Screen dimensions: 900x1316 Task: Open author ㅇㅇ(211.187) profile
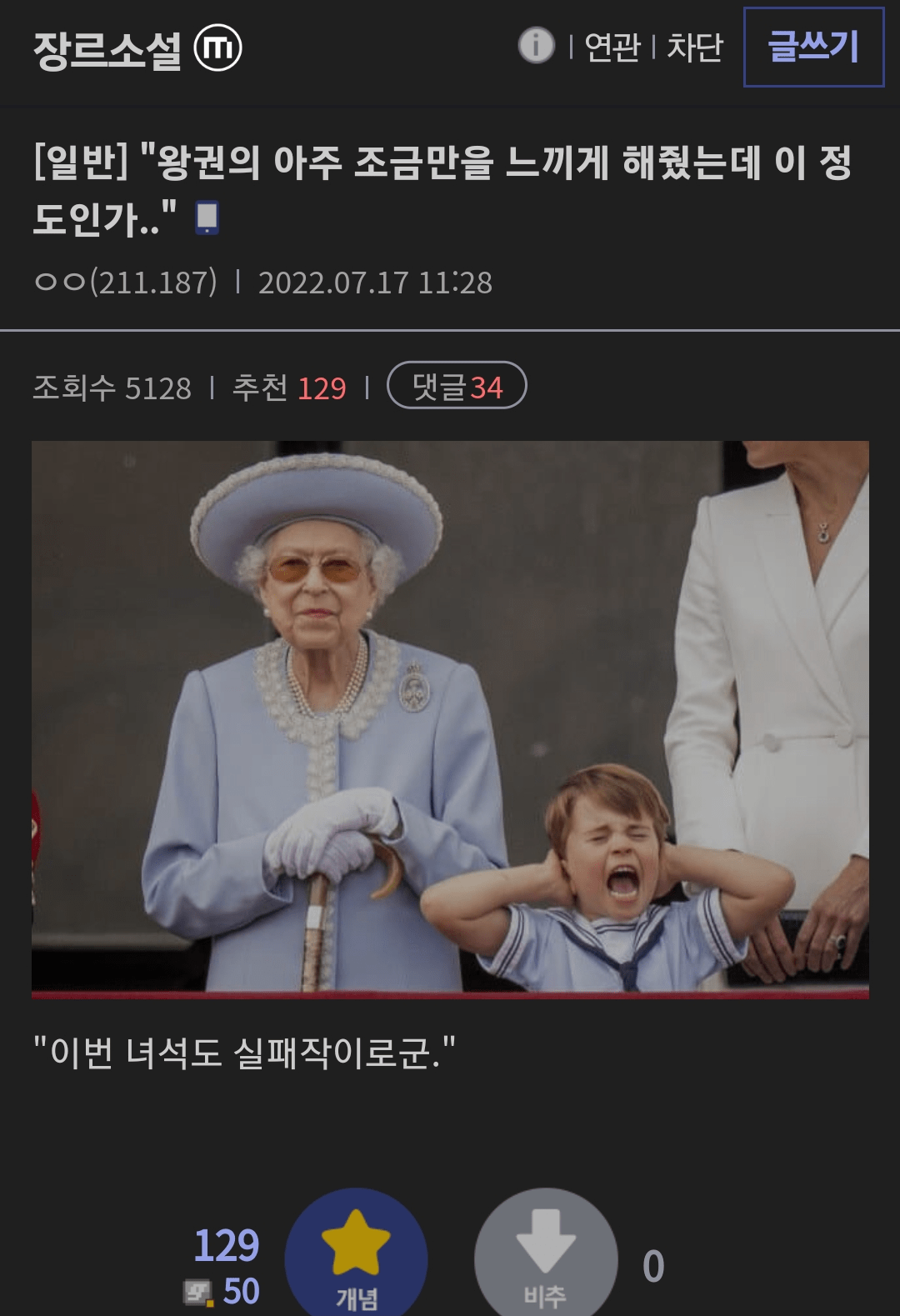coord(126,282)
